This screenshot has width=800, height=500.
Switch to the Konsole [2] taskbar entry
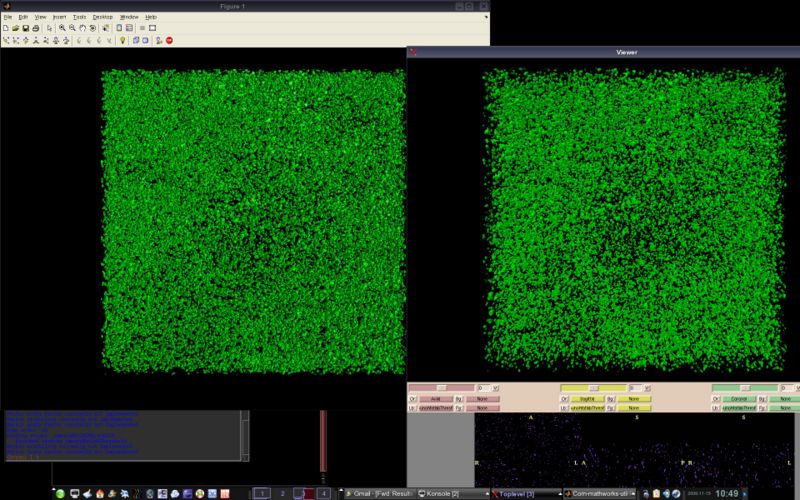click(x=453, y=493)
